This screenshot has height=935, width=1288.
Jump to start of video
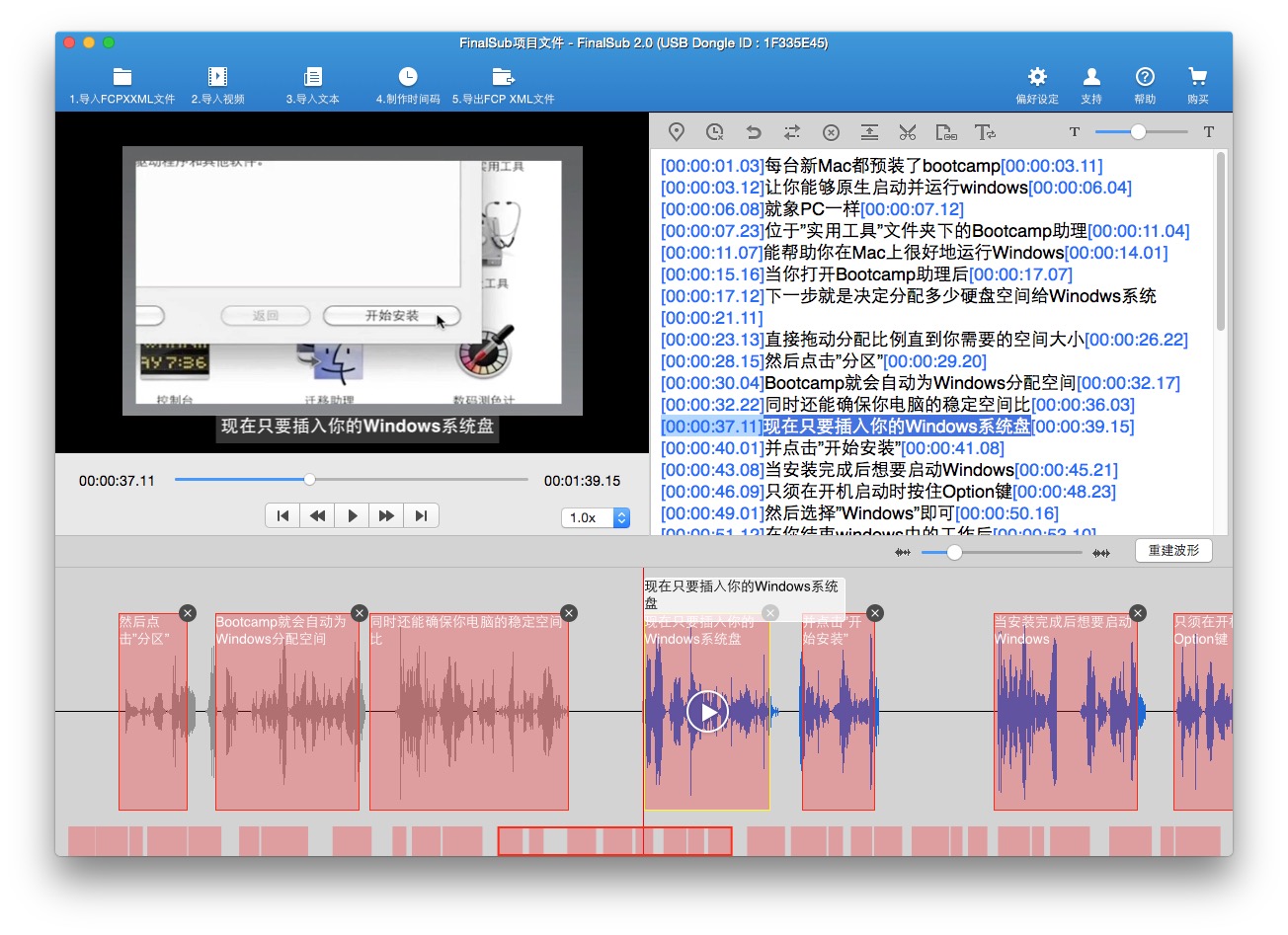282,515
